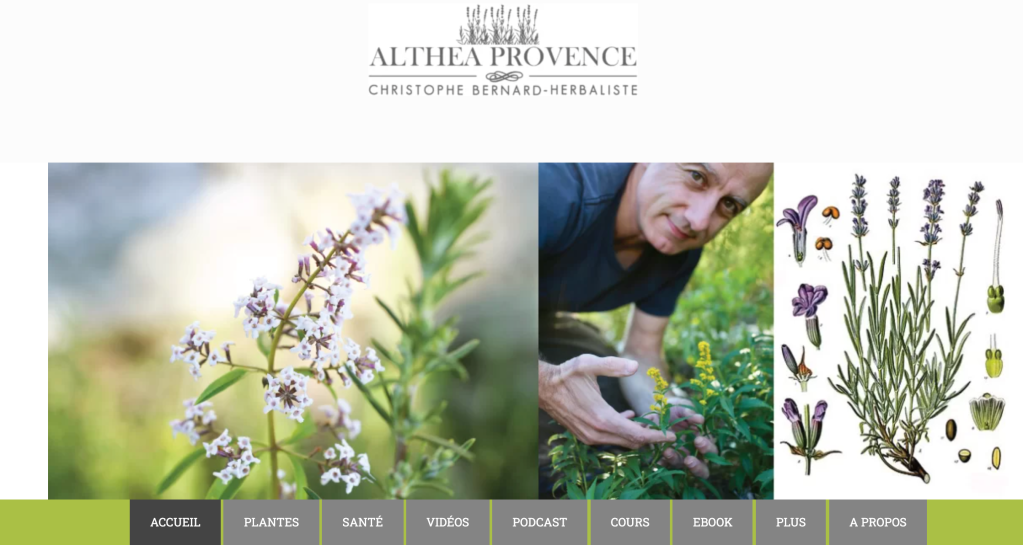
Task: Click the green seed pod illustration
Action: (994, 299)
